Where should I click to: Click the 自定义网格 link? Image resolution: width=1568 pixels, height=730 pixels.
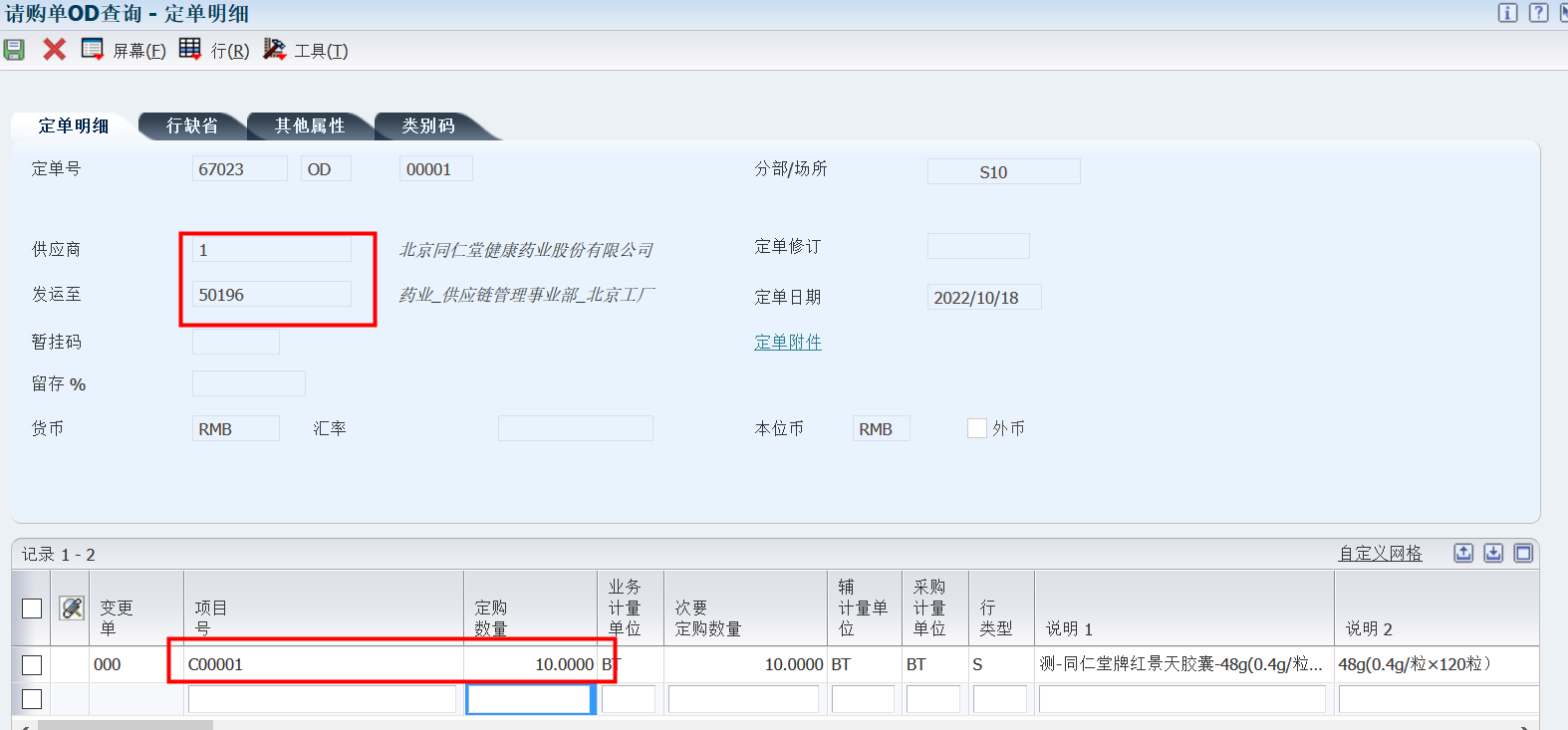coord(1380,554)
